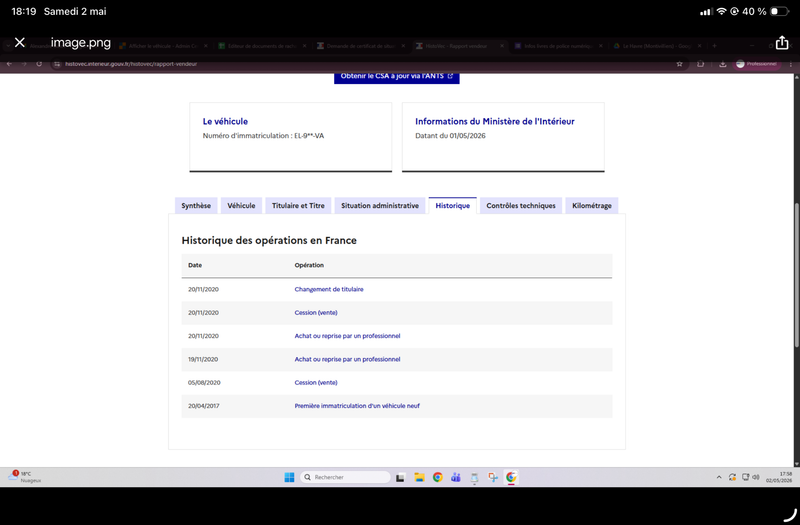This screenshot has width=800, height=525.
Task: Open File Explorer from the taskbar
Action: (x=419, y=477)
